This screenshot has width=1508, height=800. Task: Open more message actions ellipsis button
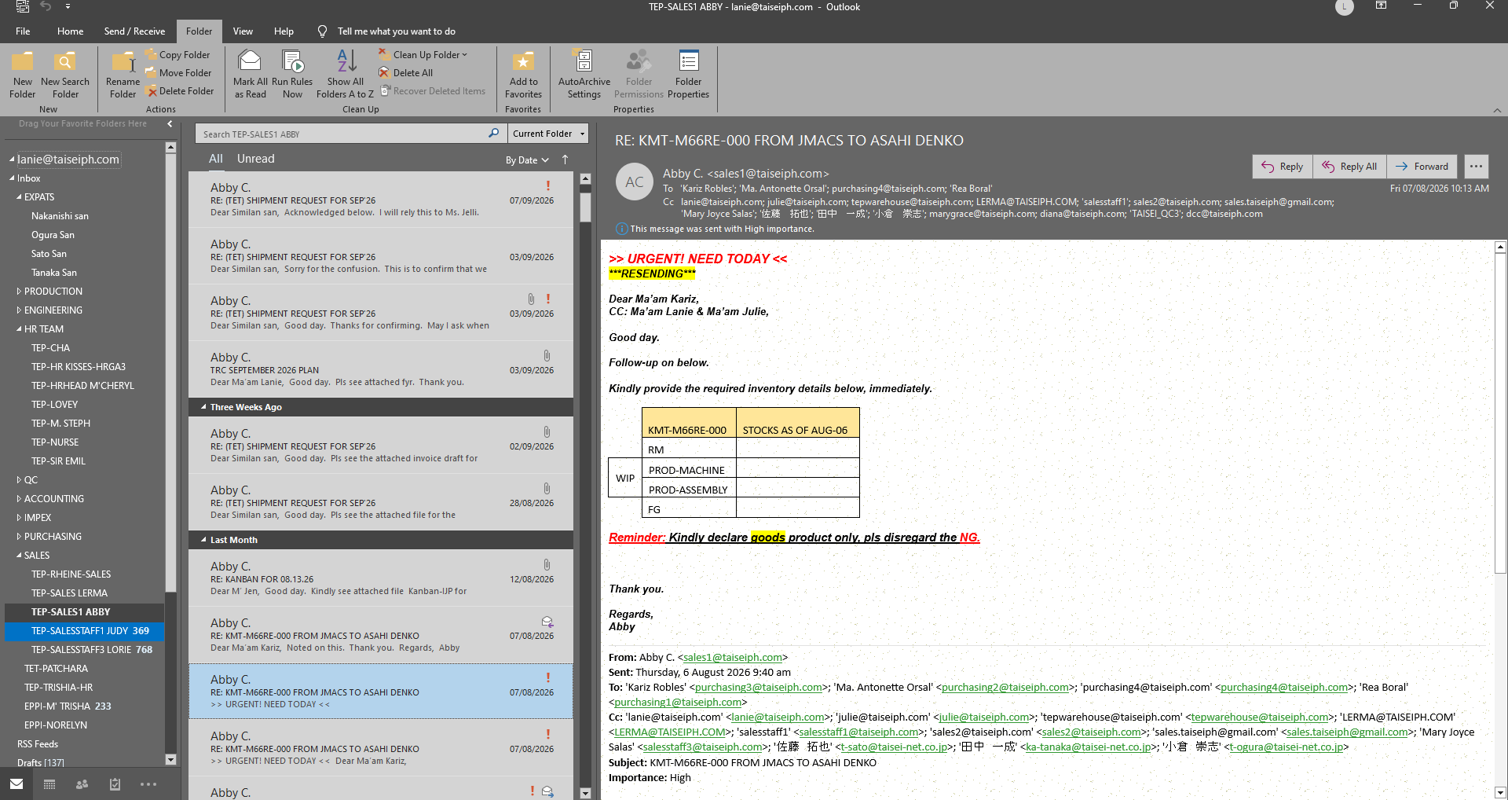[1476, 167]
